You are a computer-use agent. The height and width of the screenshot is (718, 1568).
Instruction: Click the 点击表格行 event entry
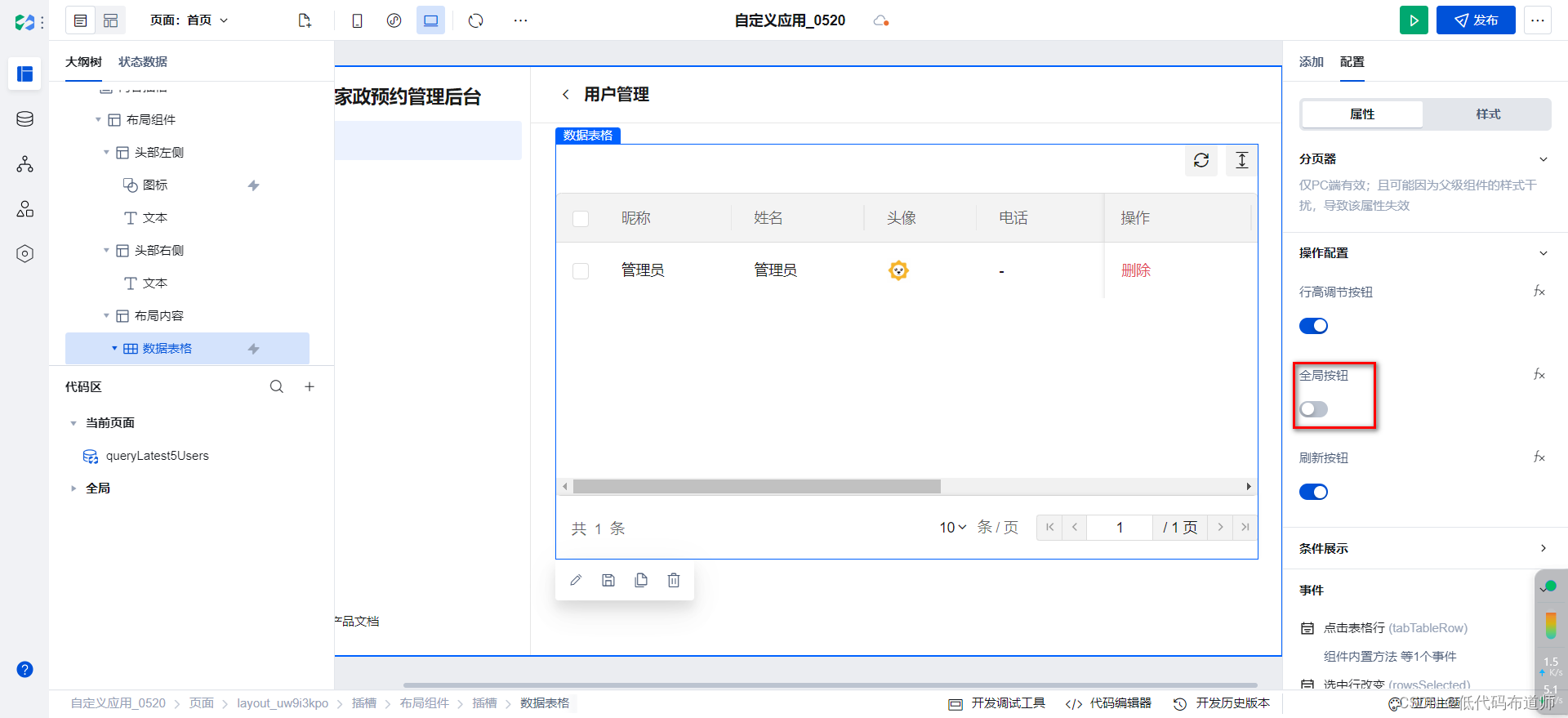pyautogui.click(x=1395, y=628)
